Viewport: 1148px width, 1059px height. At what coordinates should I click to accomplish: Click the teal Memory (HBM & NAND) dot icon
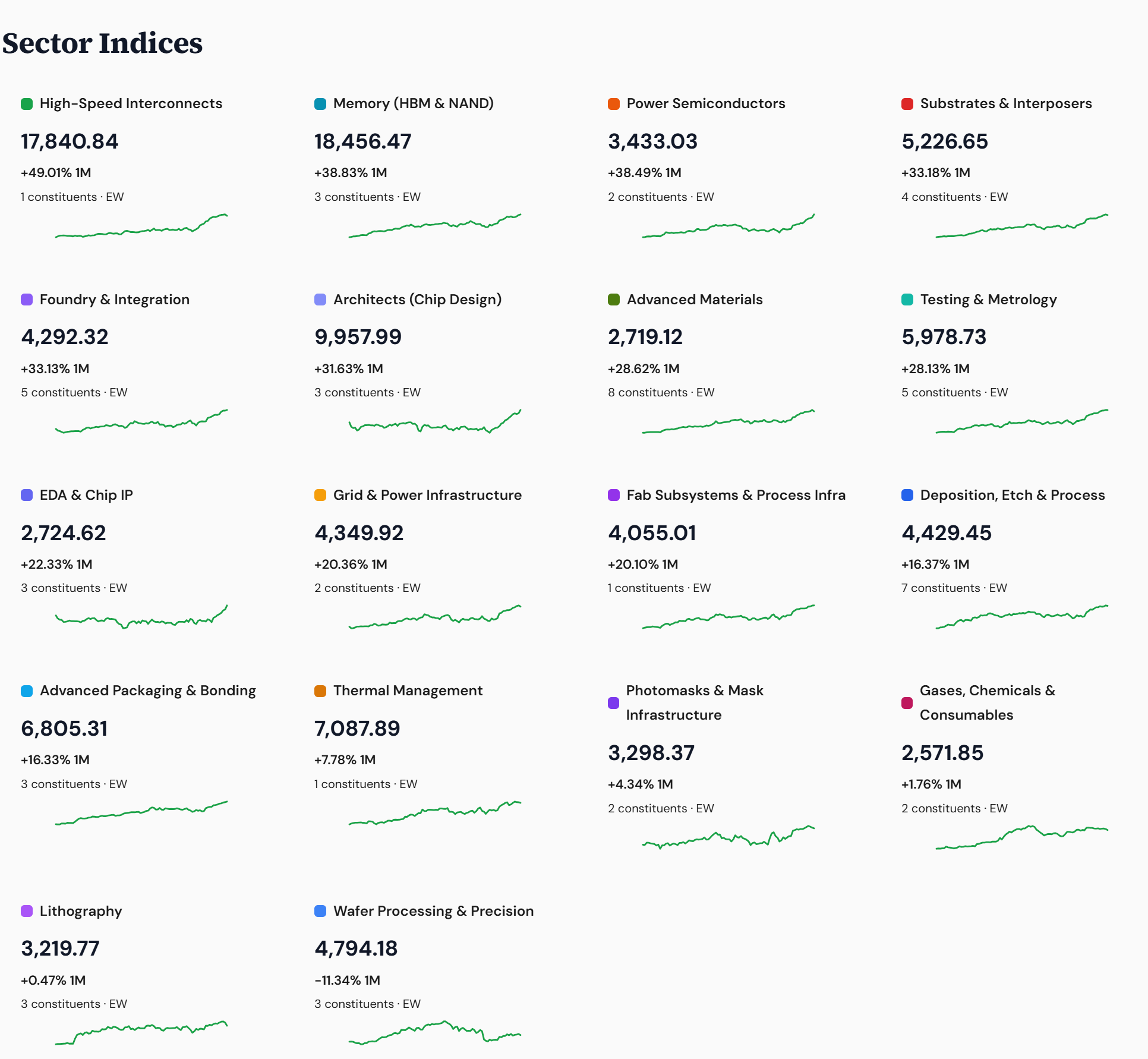tap(319, 103)
